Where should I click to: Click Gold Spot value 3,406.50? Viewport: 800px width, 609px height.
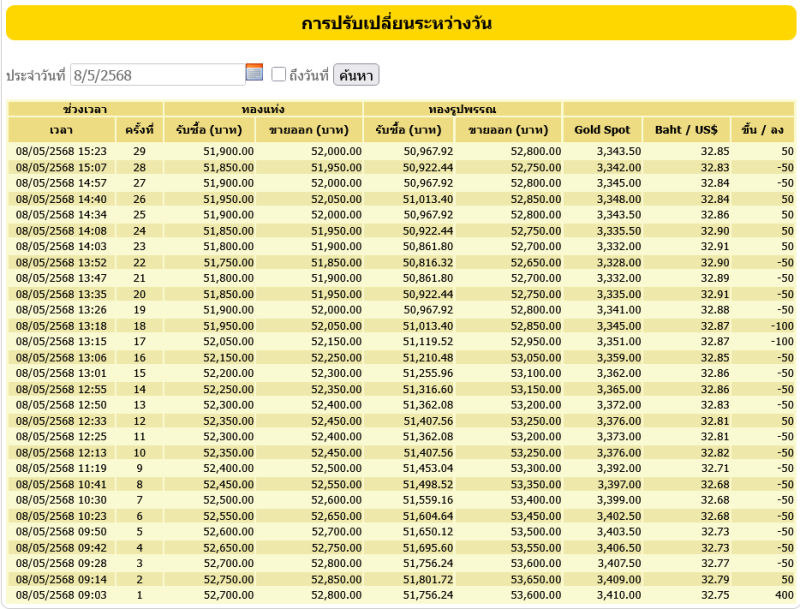coord(619,547)
